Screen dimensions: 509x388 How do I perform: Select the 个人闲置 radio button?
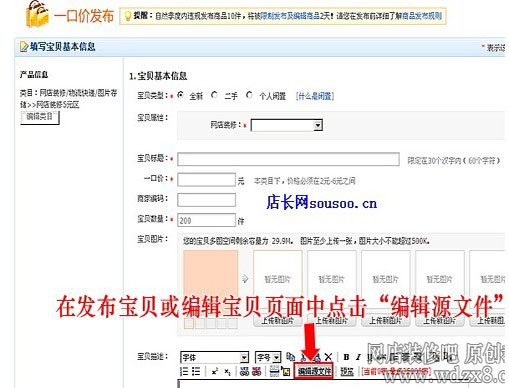[249, 95]
